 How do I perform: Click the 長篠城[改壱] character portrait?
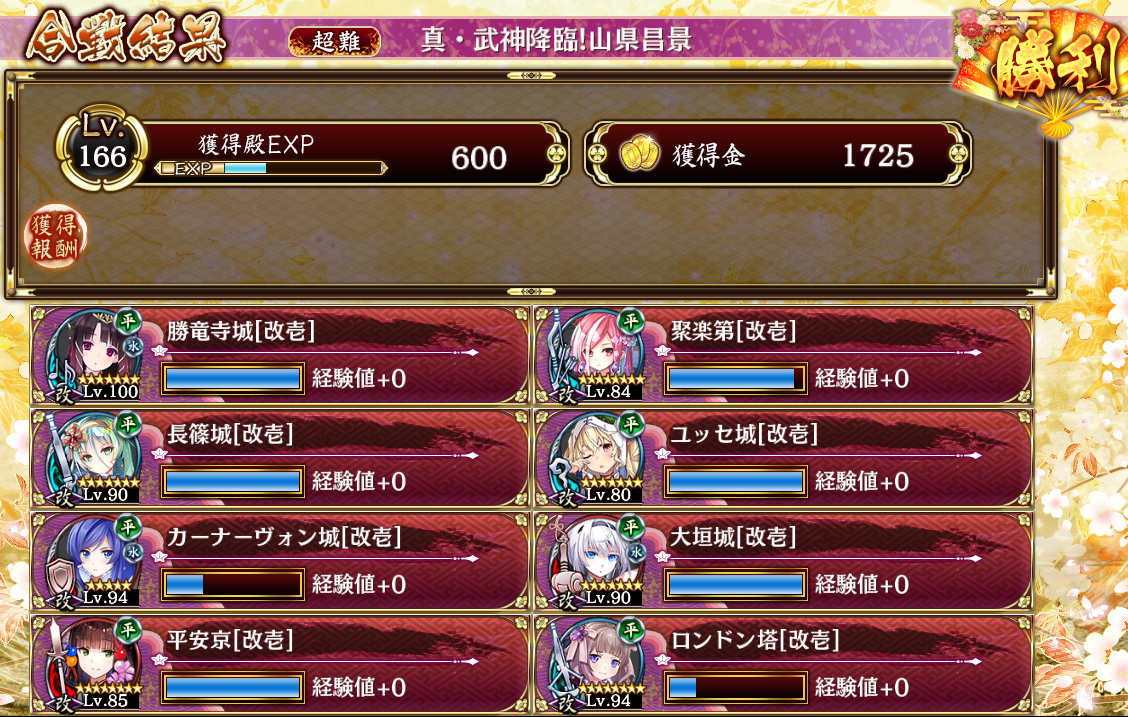pos(96,457)
